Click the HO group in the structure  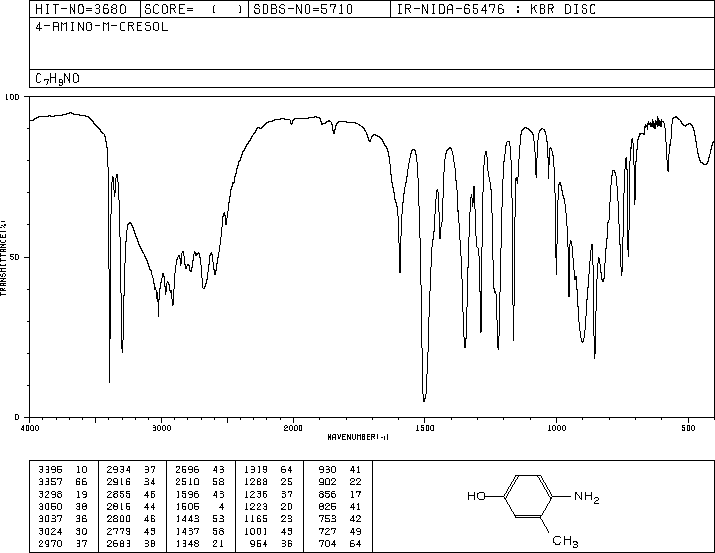click(477, 496)
